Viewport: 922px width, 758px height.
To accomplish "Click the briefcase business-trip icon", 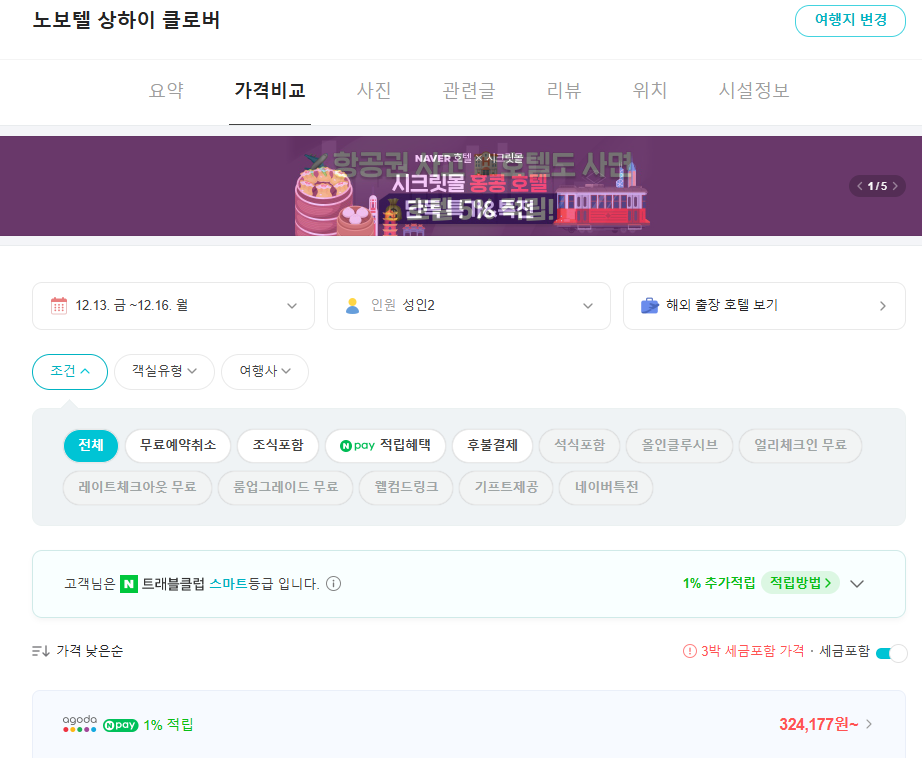I will (650, 306).
